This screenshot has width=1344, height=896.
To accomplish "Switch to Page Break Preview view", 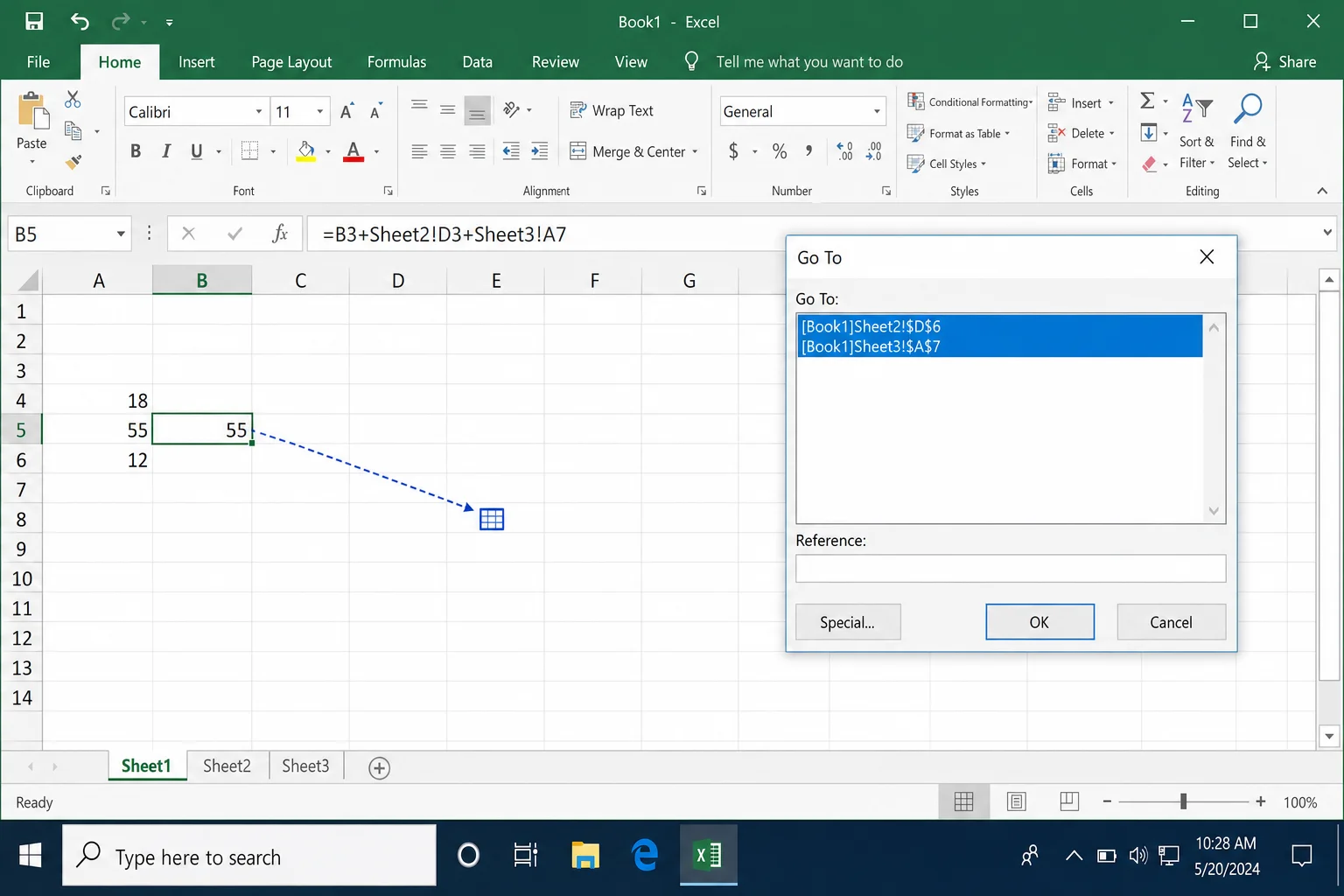I will pos(1069,801).
